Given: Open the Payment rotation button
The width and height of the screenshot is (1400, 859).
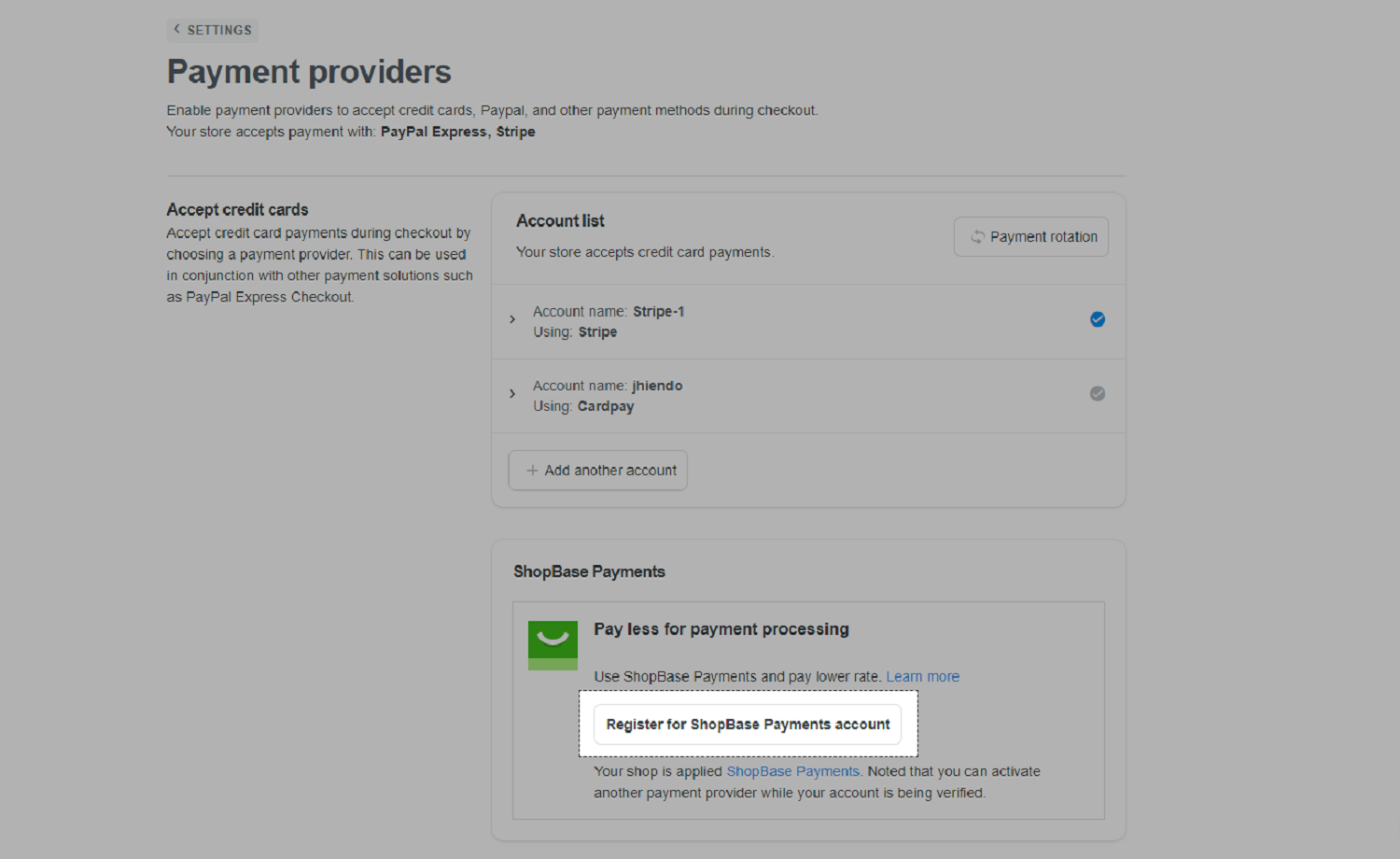Looking at the screenshot, I should tap(1030, 237).
